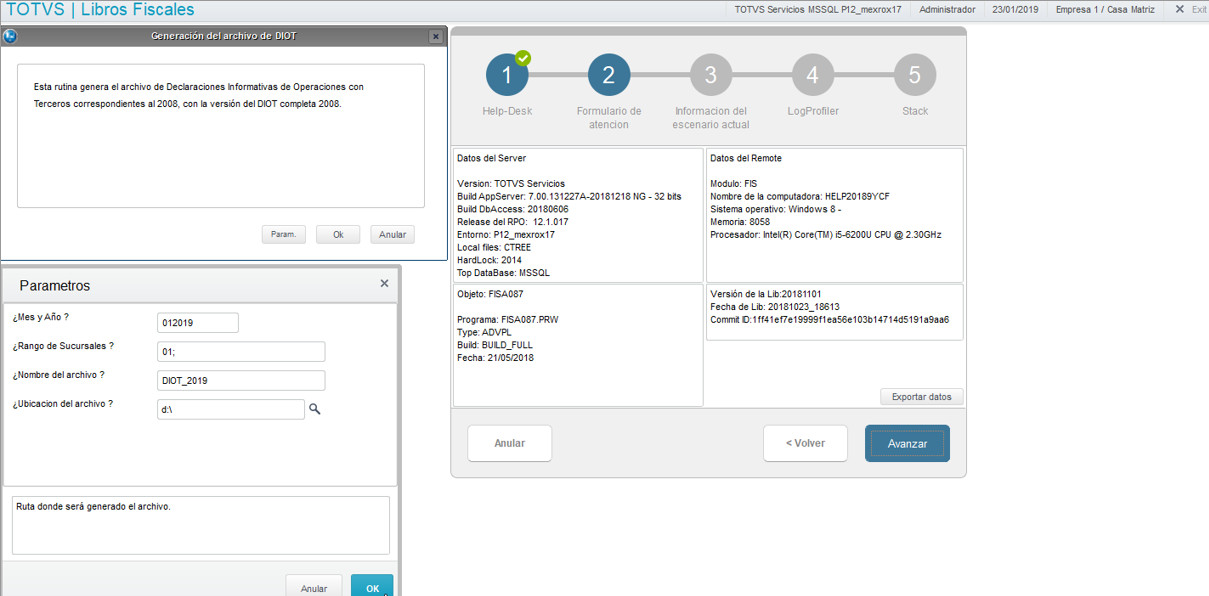Click the Avanzar button
1209x596 pixels.
pos(907,443)
